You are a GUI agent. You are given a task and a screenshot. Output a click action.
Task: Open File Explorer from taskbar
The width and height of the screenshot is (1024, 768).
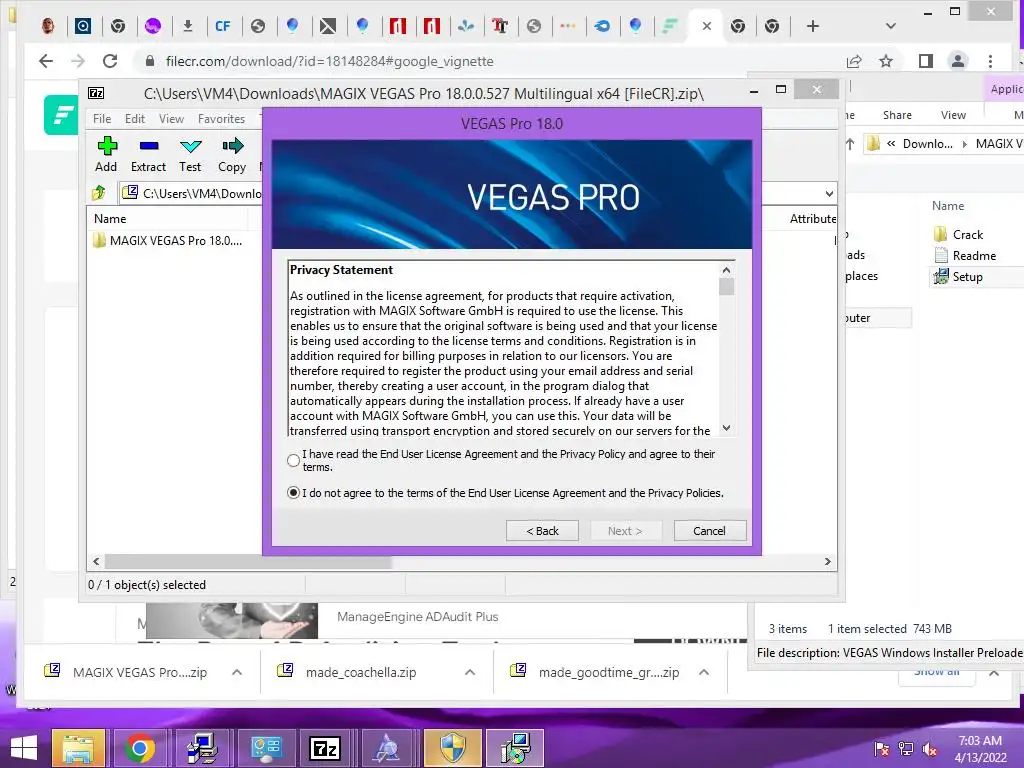(x=78, y=748)
